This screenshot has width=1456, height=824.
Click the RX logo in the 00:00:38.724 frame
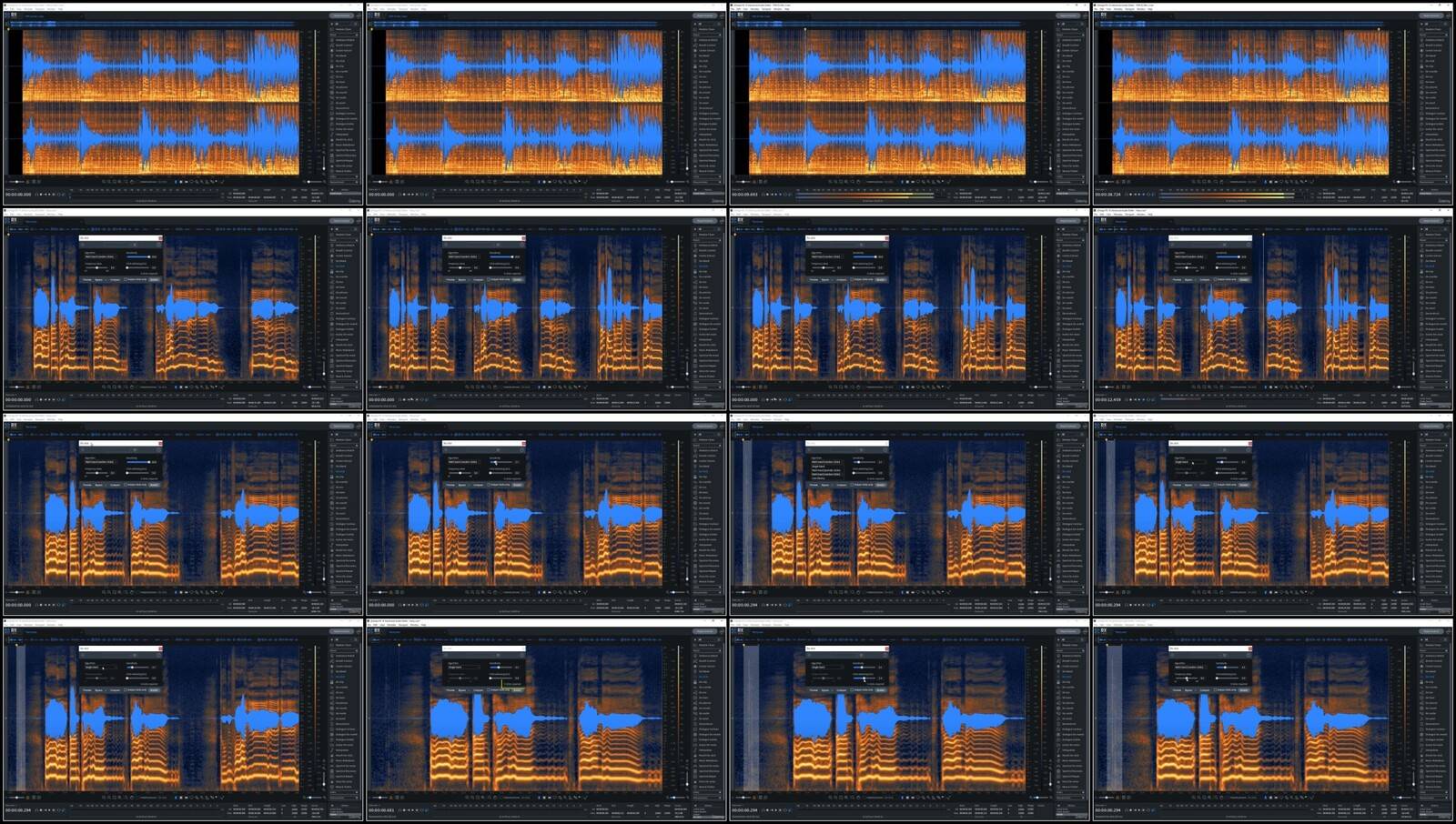[x=1103, y=15]
